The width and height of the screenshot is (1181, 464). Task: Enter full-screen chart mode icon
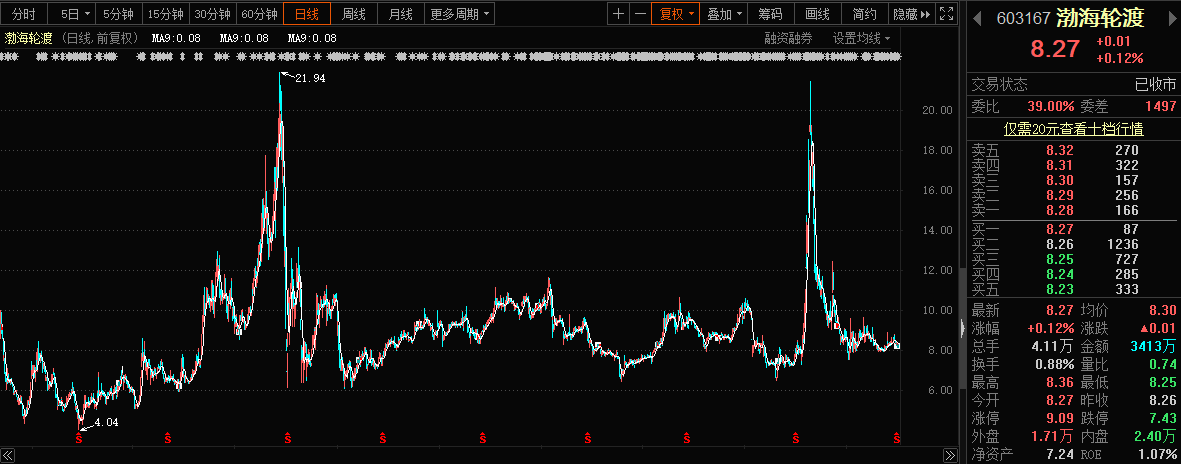point(948,14)
